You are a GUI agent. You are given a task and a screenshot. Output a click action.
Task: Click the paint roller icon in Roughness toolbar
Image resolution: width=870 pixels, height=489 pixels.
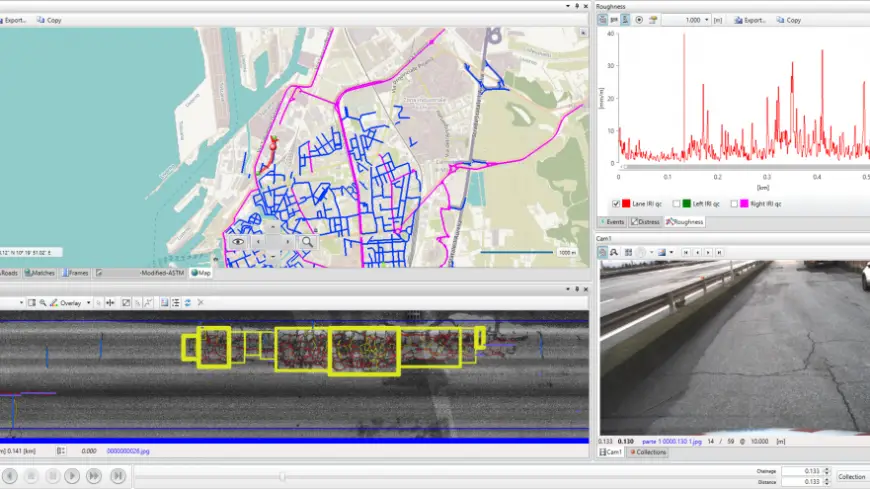[653, 20]
